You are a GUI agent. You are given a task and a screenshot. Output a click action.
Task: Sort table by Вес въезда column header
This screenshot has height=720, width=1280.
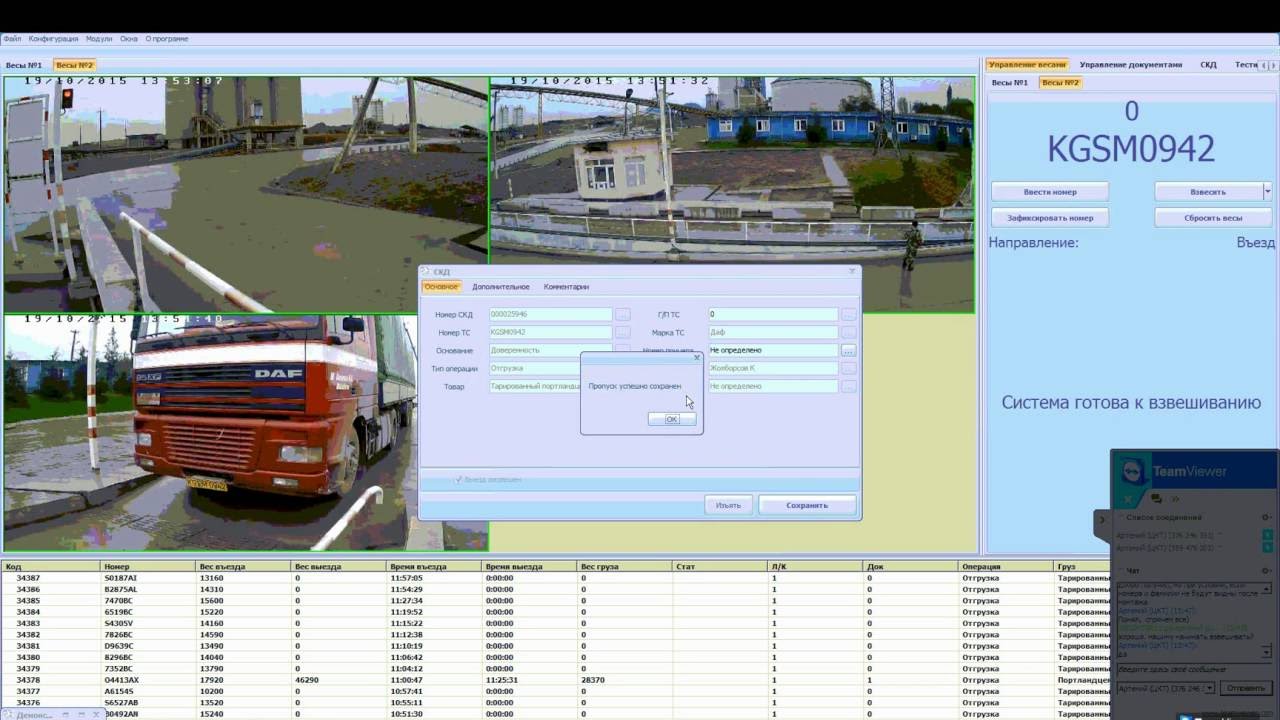[244, 567]
